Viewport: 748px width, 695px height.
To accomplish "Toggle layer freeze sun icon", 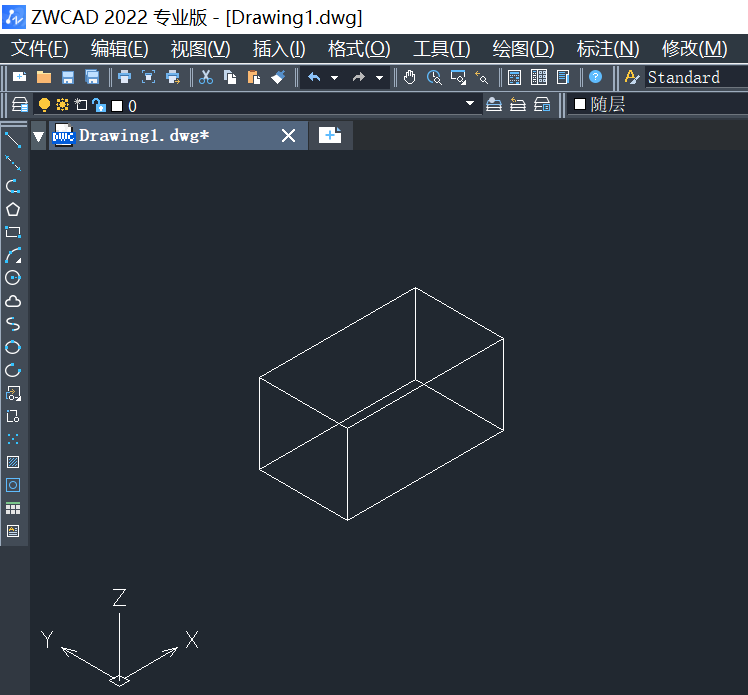I will (x=62, y=105).
